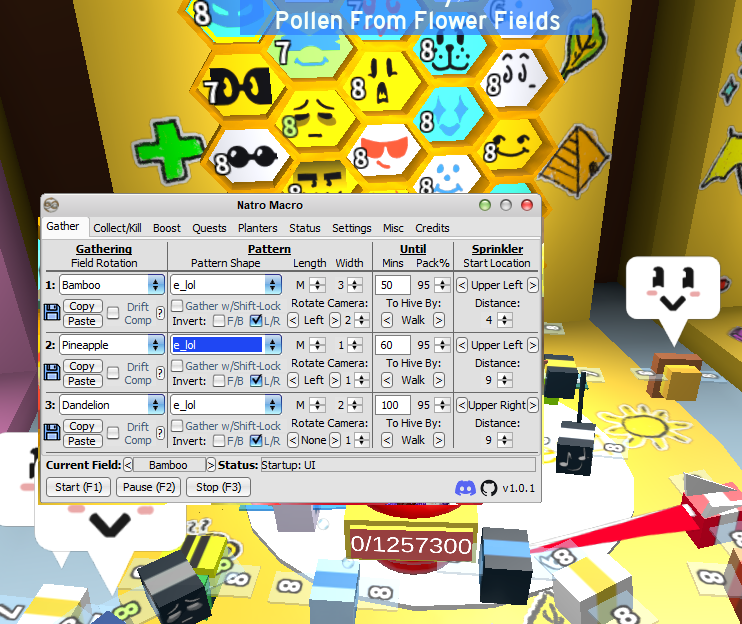Open the Discord link icon
Image resolution: width=742 pixels, height=624 pixels.
465,488
